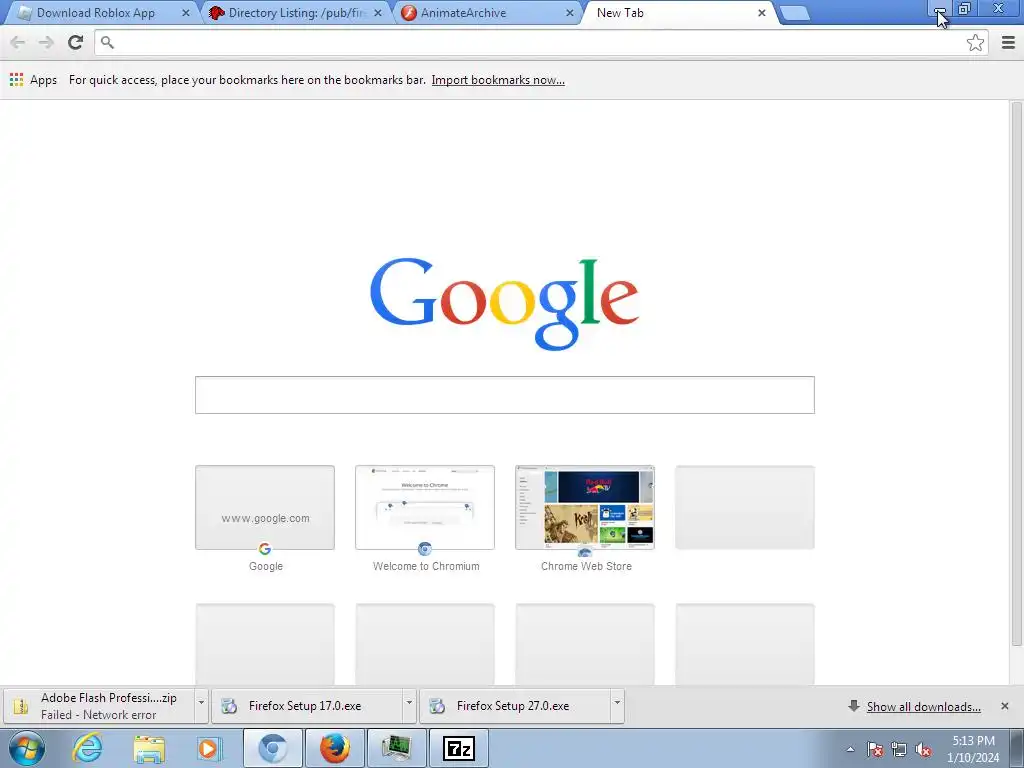The height and width of the screenshot is (768, 1024).
Task: Click the Welcome to Chromium caption
Action: click(x=426, y=566)
